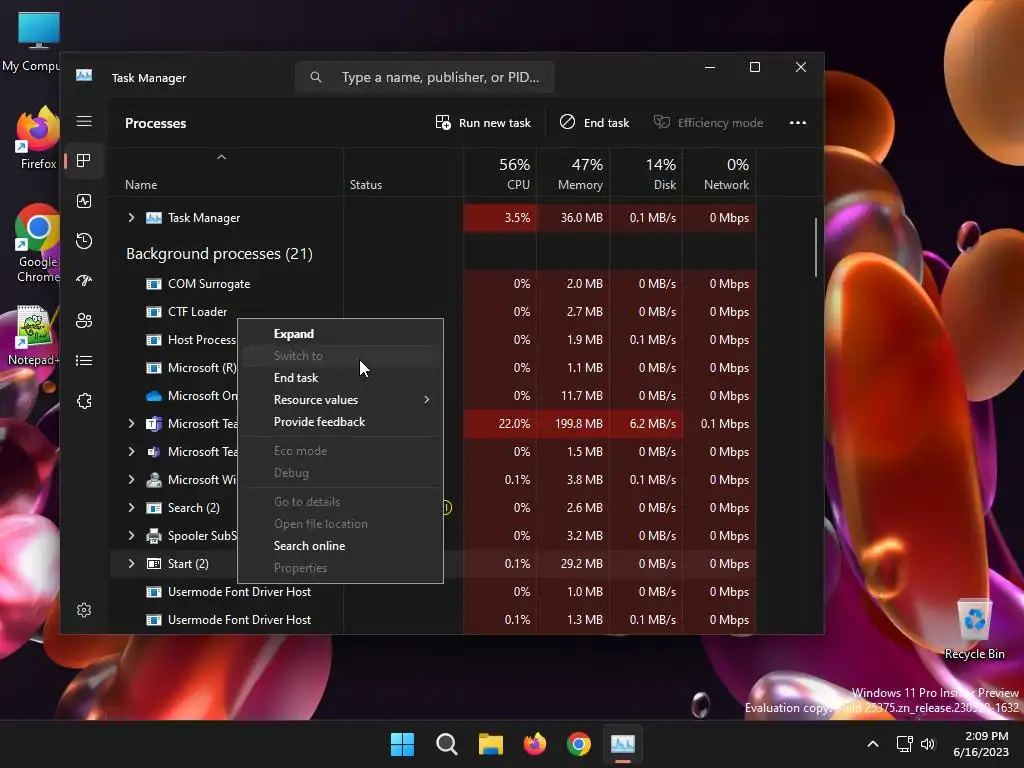1024x768 pixels.
Task: Open the Startup apps sidebar icon
Action: tap(84, 281)
